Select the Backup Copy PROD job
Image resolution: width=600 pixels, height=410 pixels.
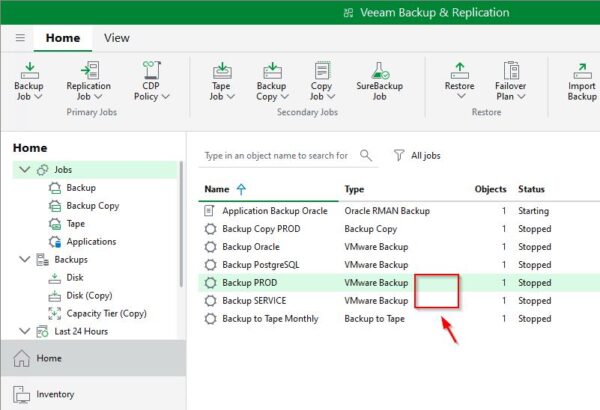pyautogui.click(x=399, y=229)
